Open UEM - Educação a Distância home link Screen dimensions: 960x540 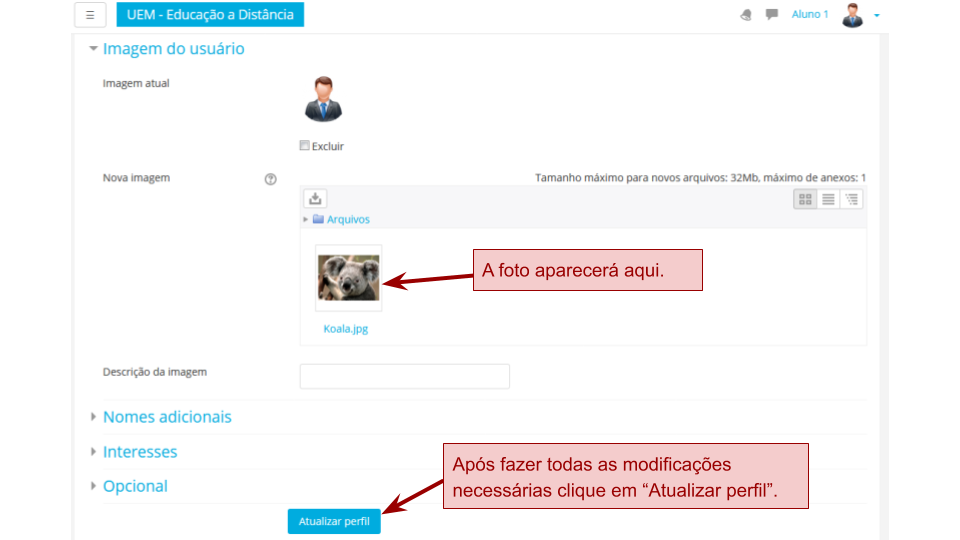[210, 15]
